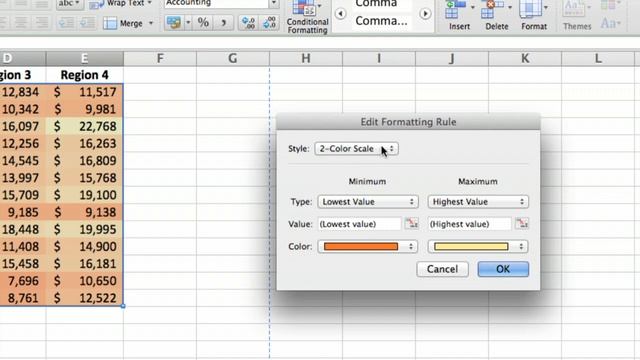Viewport: 640px width, 360px height.
Task: Click cell with value 9,138
Action: (84, 212)
